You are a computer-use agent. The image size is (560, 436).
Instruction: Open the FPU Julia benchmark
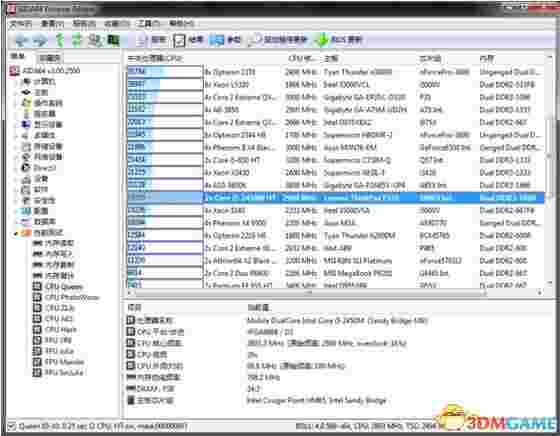pyautogui.click(x=53, y=351)
